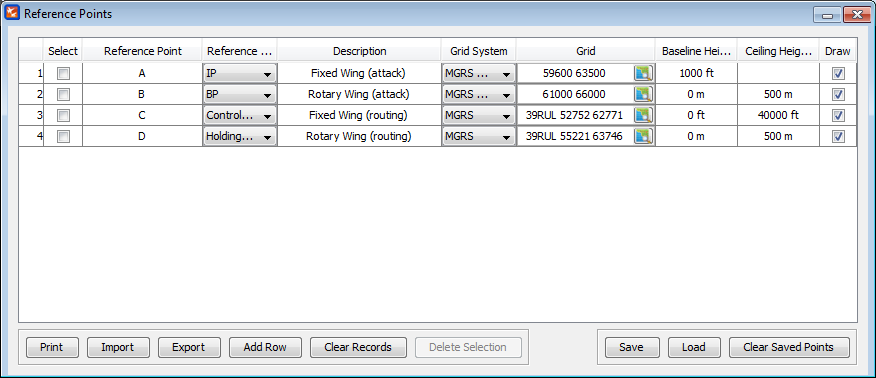876x378 pixels.
Task: Click the Reference Point column header
Action: point(142,51)
